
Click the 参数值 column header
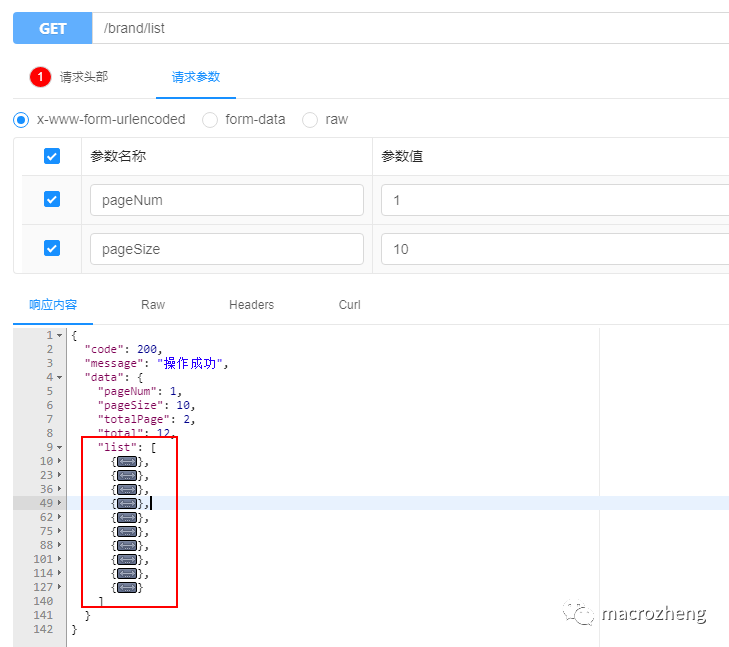coord(402,156)
